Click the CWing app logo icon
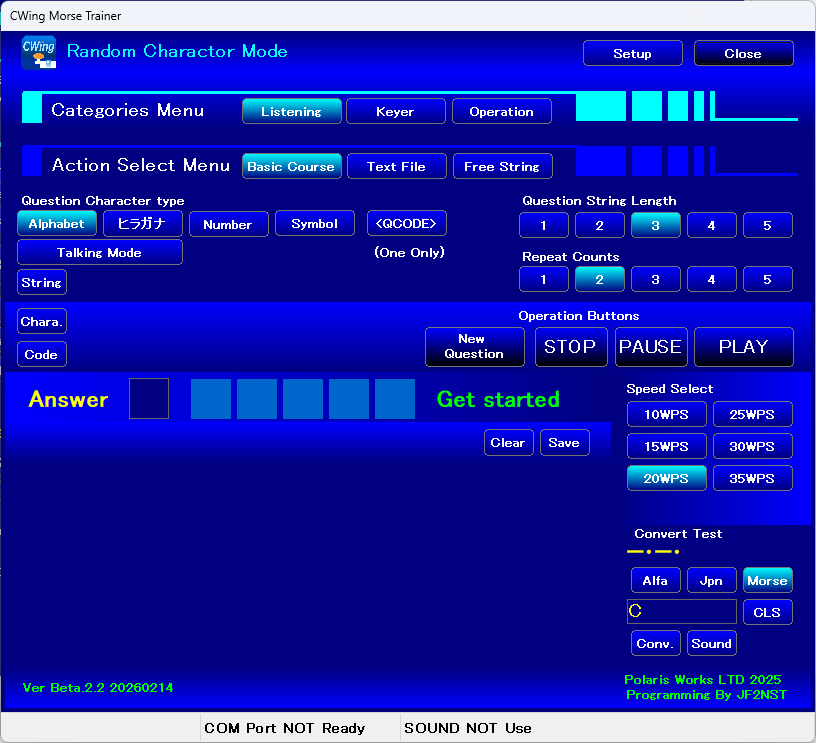816x743 pixels. pos(38,52)
